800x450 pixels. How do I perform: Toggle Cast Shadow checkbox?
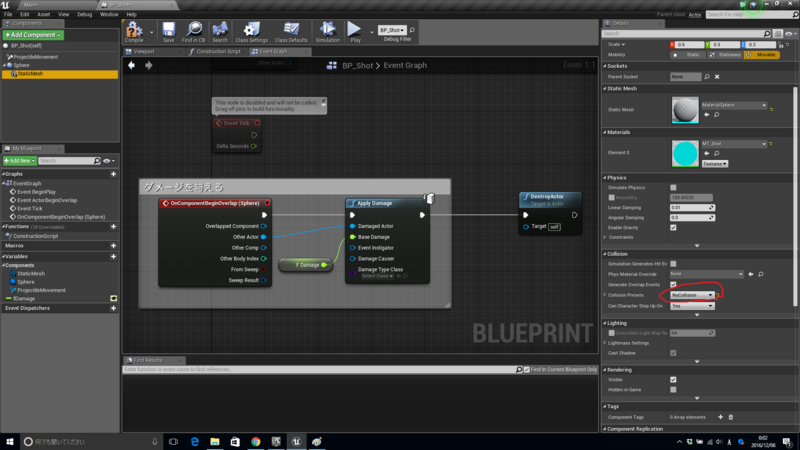(673, 353)
